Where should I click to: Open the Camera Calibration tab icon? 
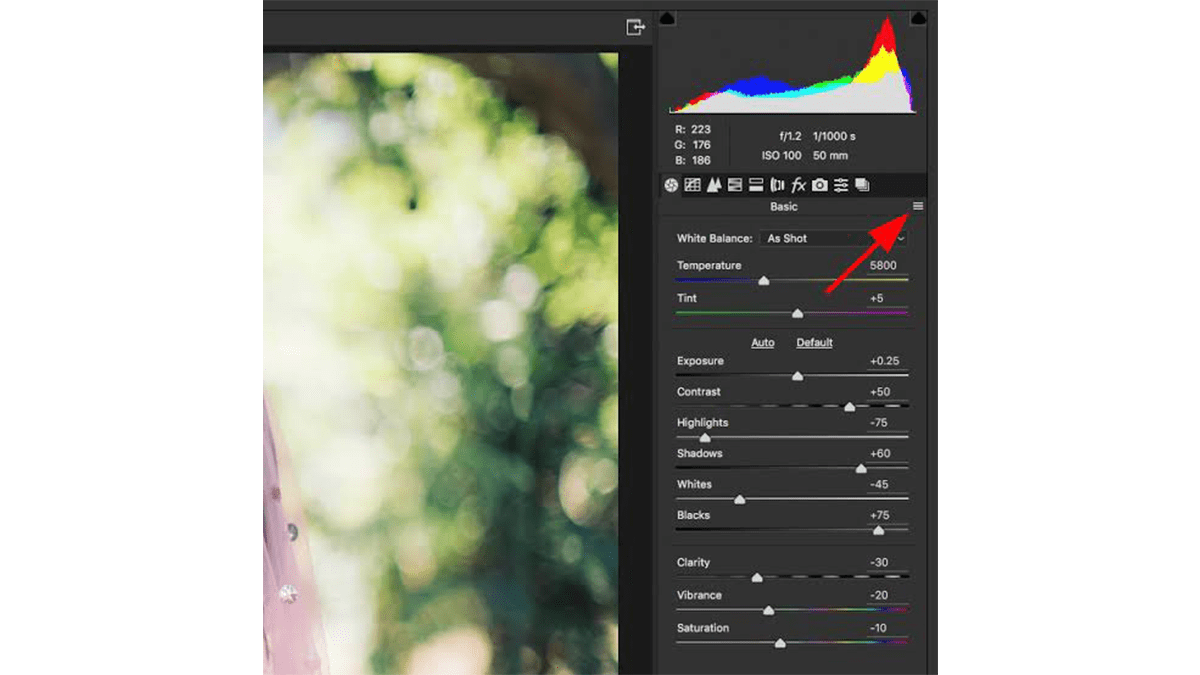pos(820,185)
